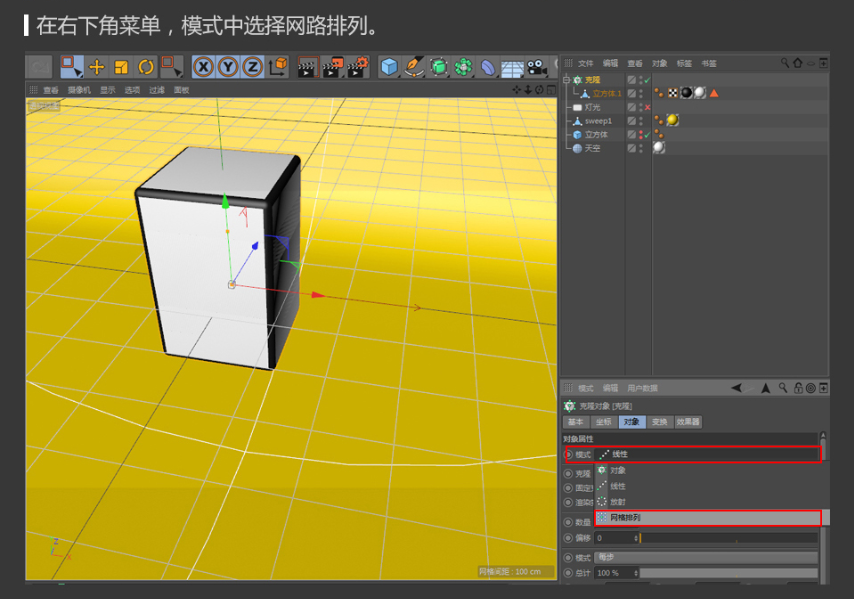
Task: Toggle the red X enable mark on 灯光
Action: pyautogui.click(x=647, y=107)
